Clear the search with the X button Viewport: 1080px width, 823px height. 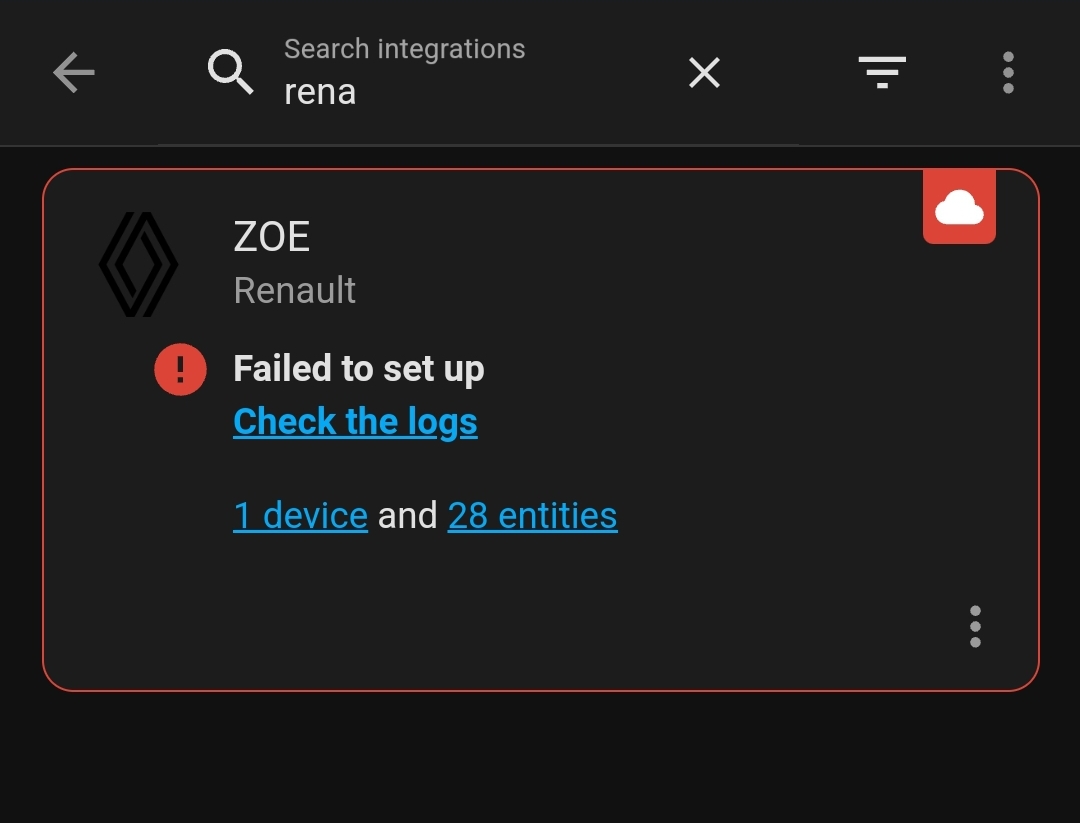point(703,72)
